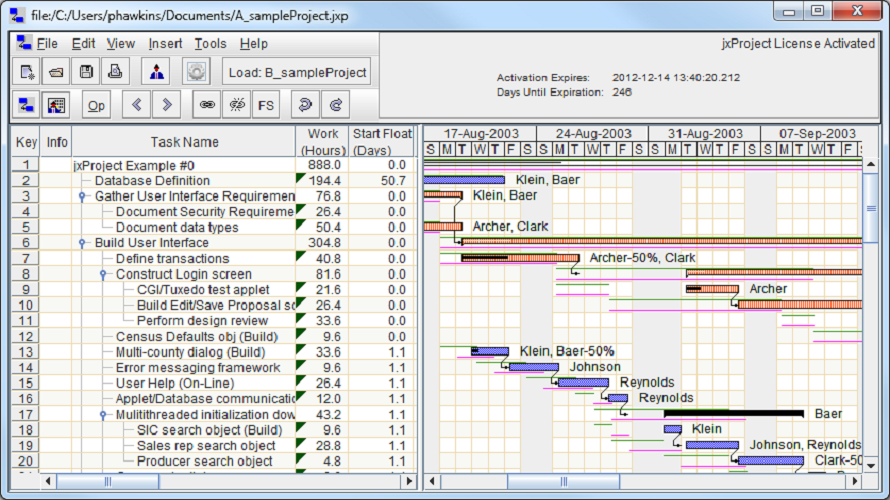Select the Sales rep search object task
The width and height of the screenshot is (890, 500).
coord(206,446)
